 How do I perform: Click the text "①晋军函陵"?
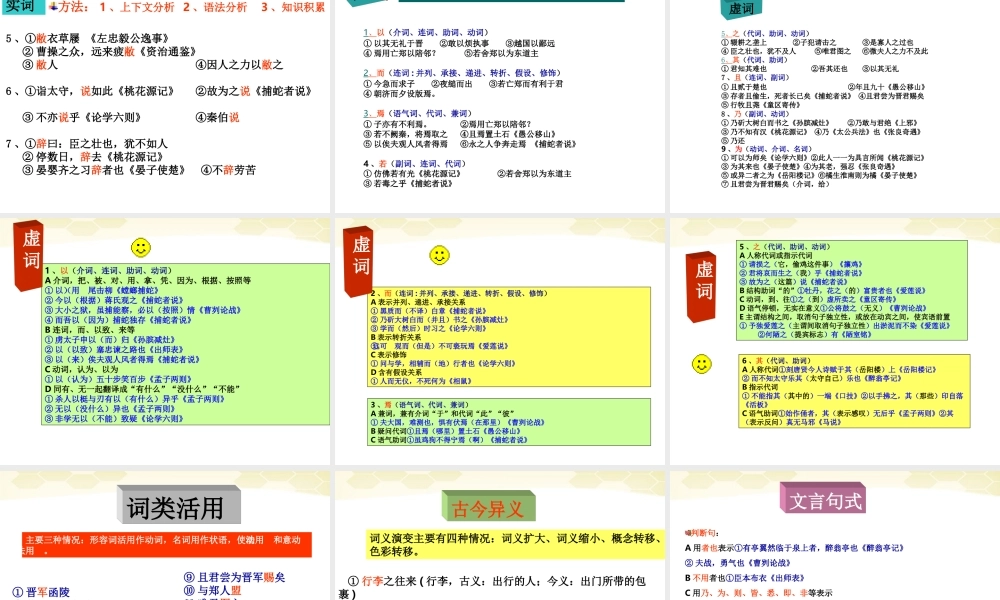[x=41, y=592]
